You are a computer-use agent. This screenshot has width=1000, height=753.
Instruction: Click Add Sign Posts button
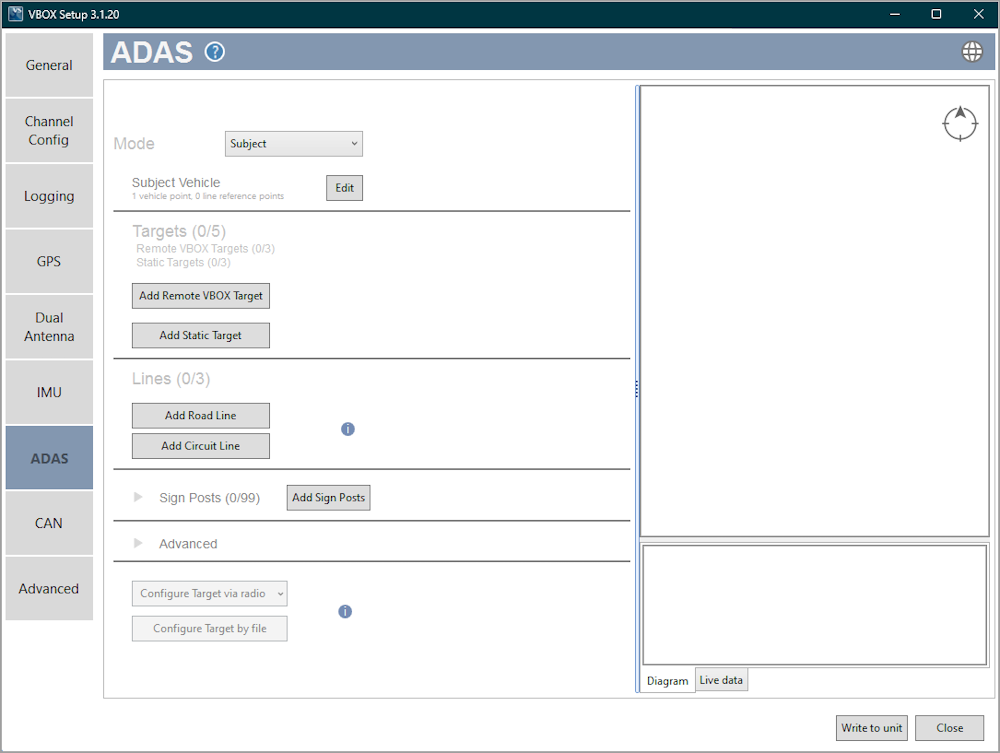[x=328, y=497]
